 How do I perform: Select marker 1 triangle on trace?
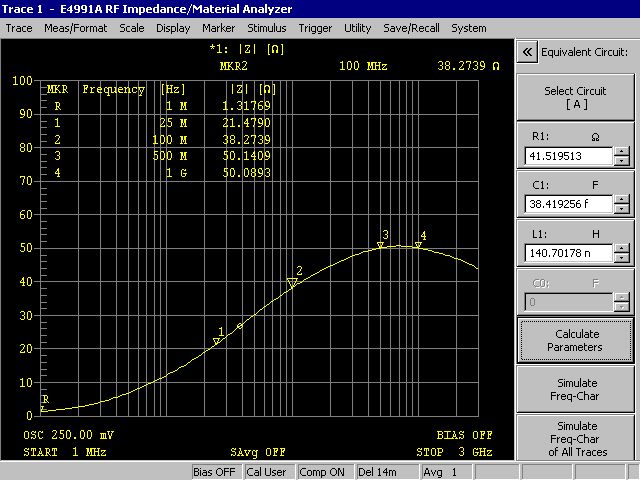[217, 342]
